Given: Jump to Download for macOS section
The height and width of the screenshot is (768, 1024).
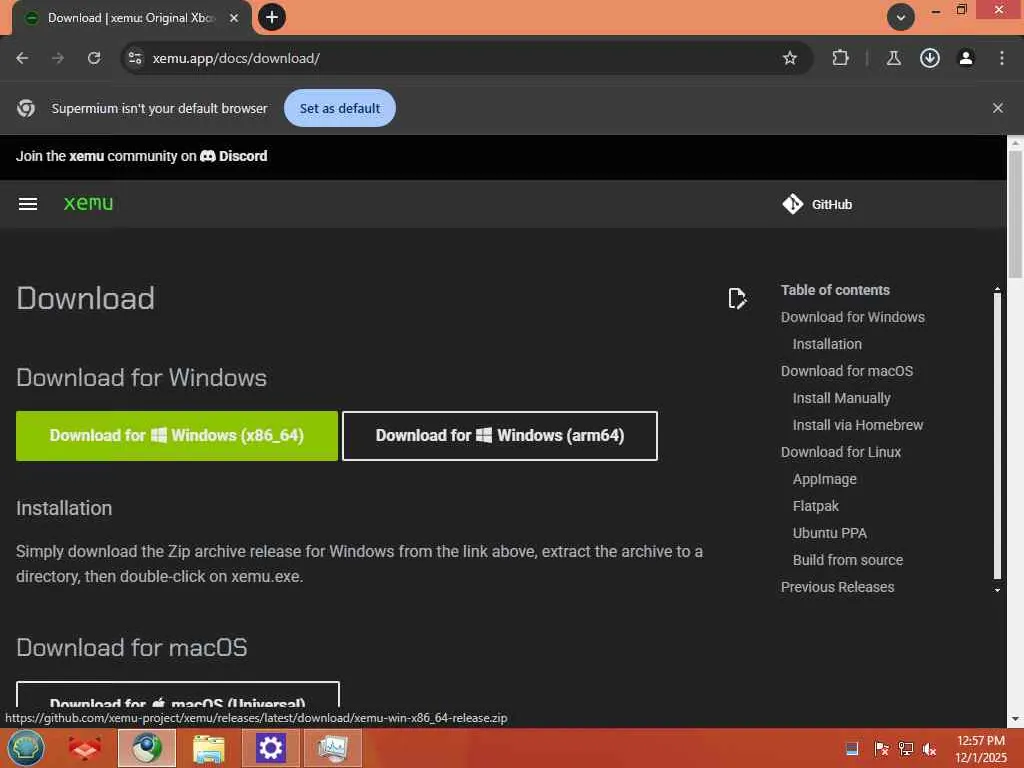Looking at the screenshot, I should (x=846, y=371).
